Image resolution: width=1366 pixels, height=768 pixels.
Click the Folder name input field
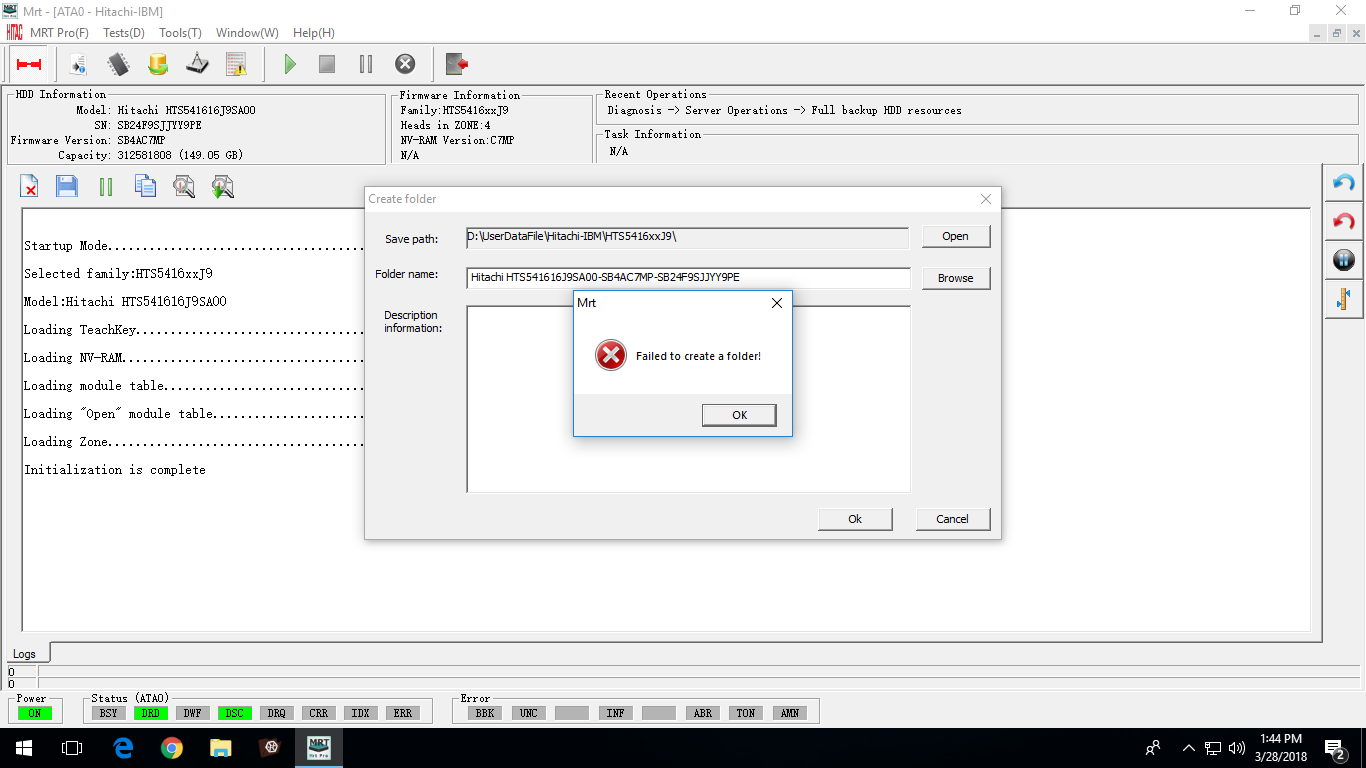(x=688, y=278)
